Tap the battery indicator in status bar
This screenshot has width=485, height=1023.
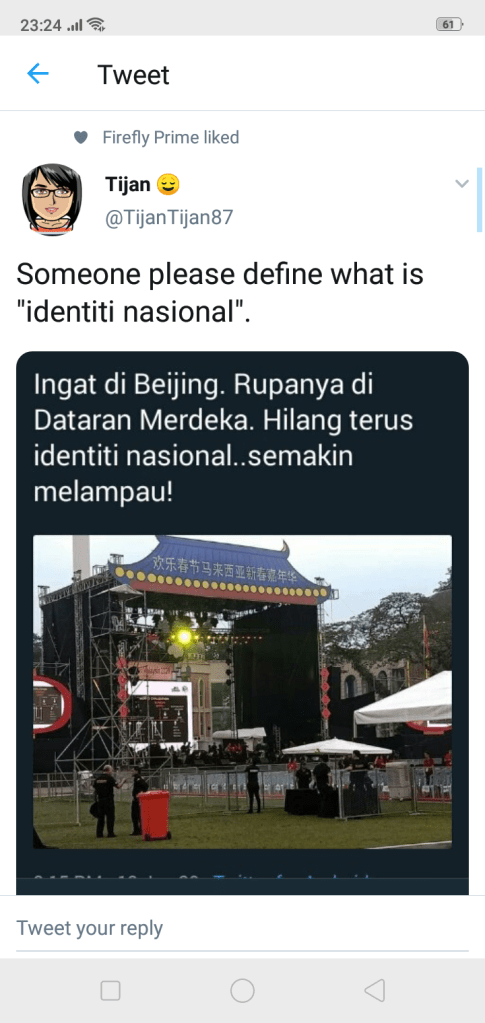[x=450, y=25]
